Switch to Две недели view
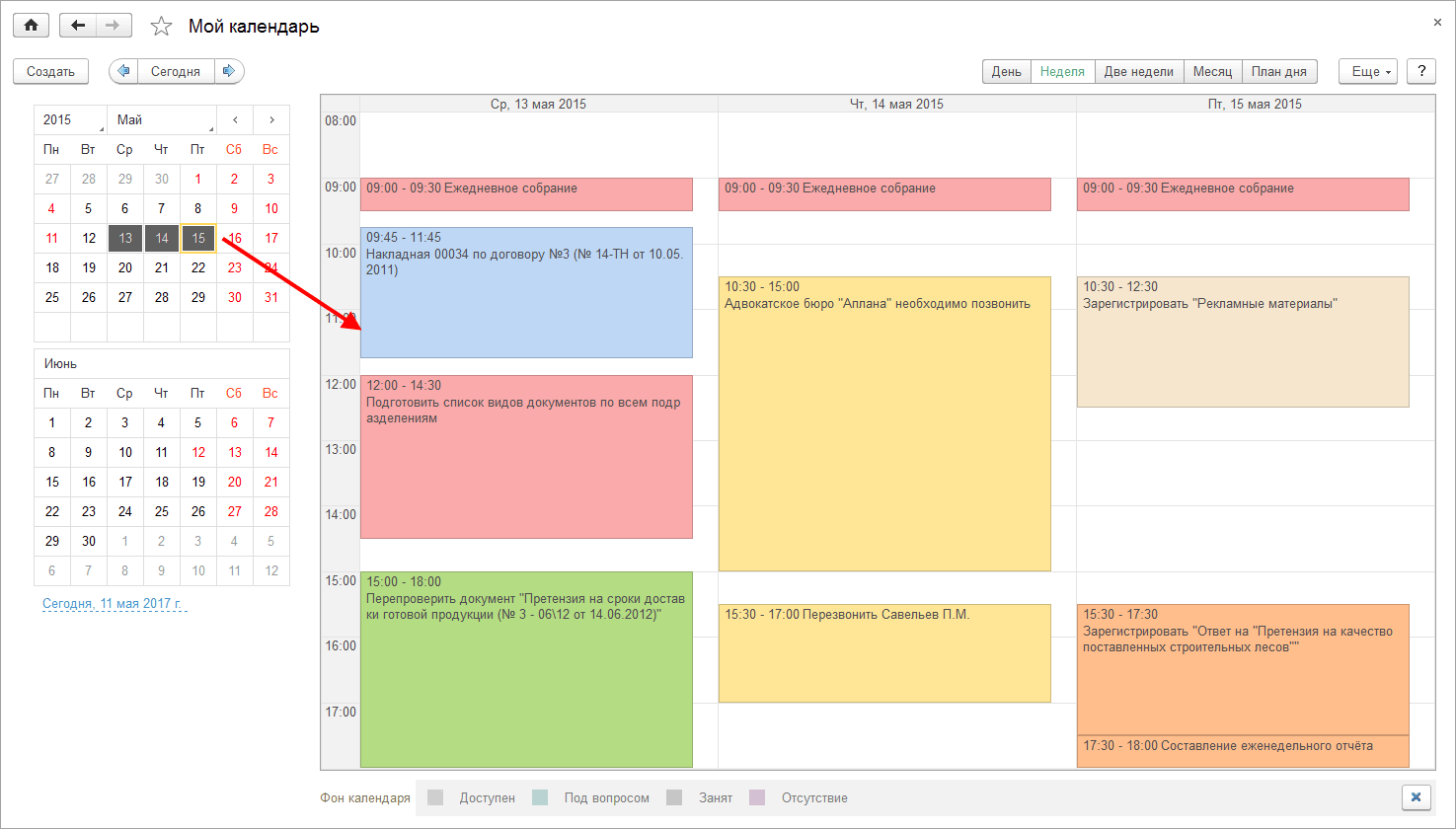This screenshot has height=829, width=1456. (1139, 71)
